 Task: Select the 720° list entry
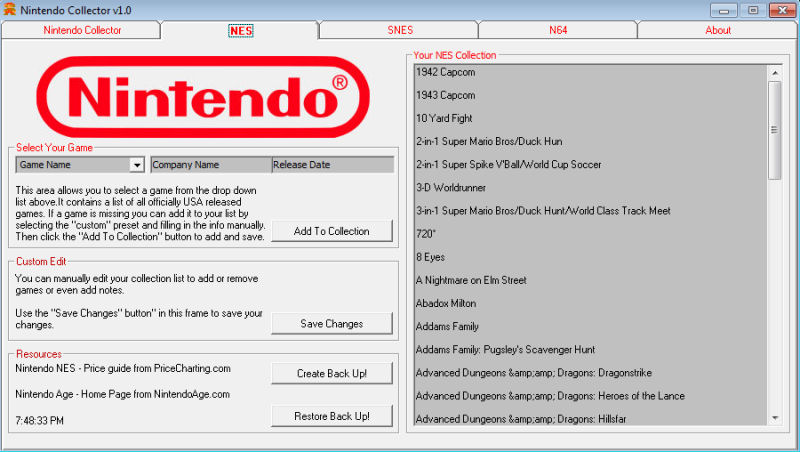click(426, 234)
